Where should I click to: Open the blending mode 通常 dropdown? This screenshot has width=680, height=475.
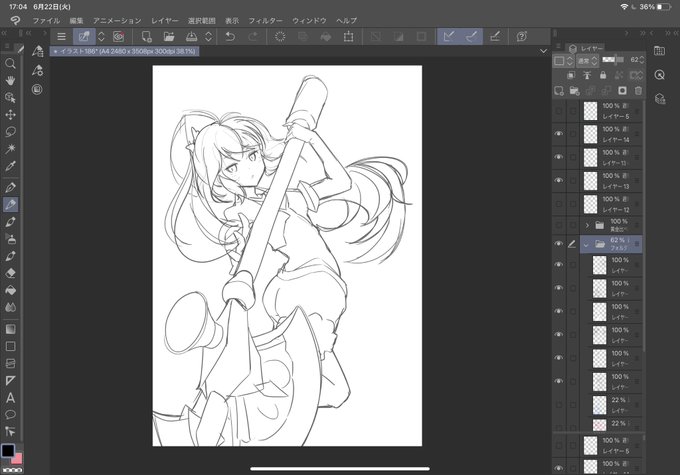(x=587, y=61)
